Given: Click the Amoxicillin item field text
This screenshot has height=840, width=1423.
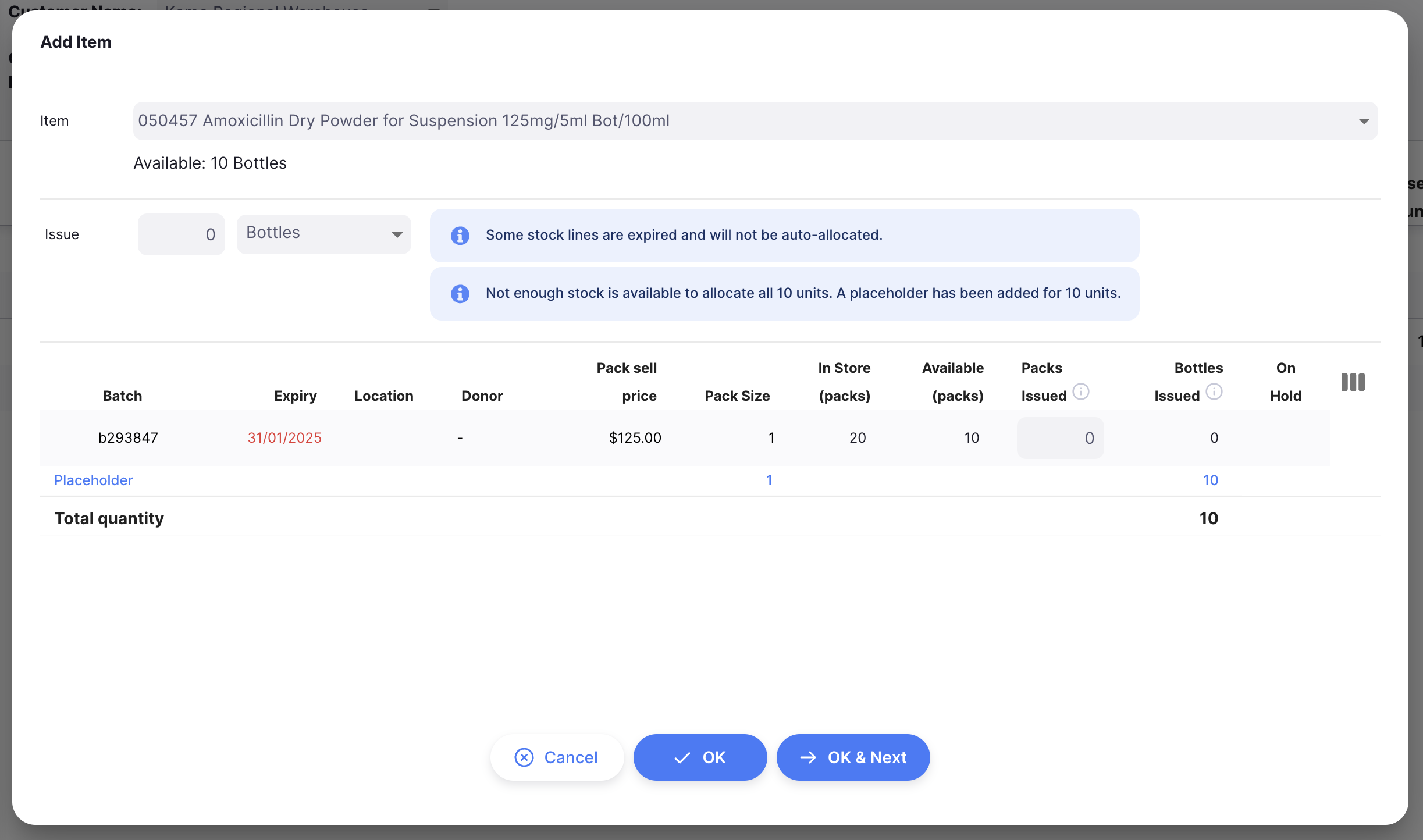Looking at the screenshot, I should pos(404,120).
